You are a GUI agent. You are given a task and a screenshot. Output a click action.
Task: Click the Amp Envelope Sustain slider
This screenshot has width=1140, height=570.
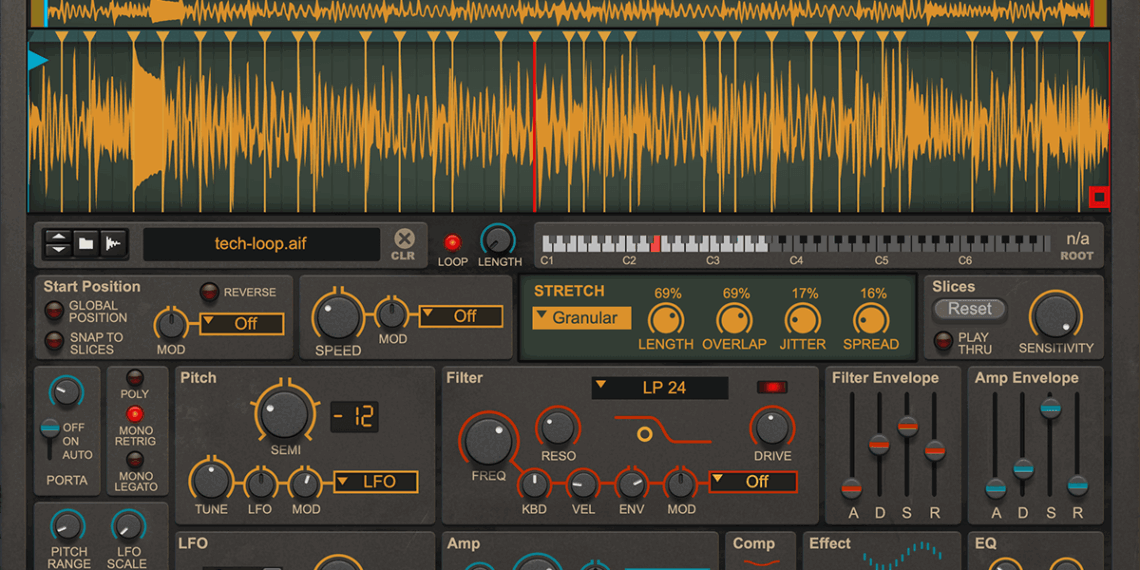1050,407
